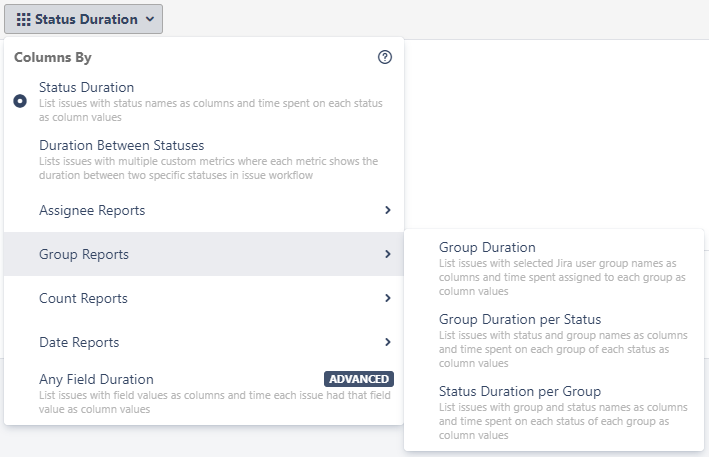Collapse the Status Duration dropdown arrow
This screenshot has height=457, width=709.
pyautogui.click(x=149, y=19)
